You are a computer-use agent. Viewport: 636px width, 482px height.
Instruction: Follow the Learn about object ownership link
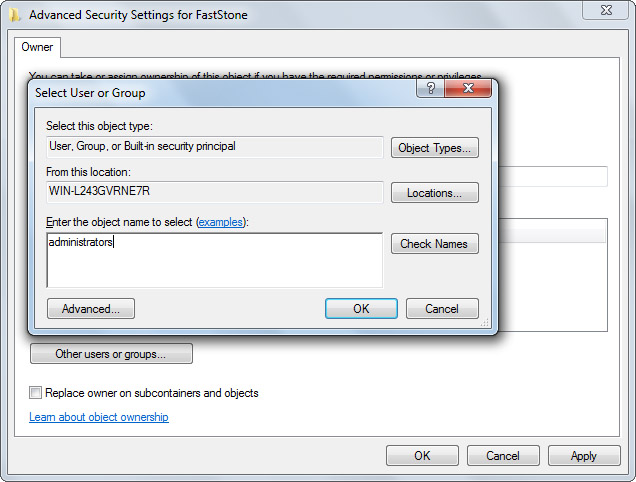(x=99, y=417)
